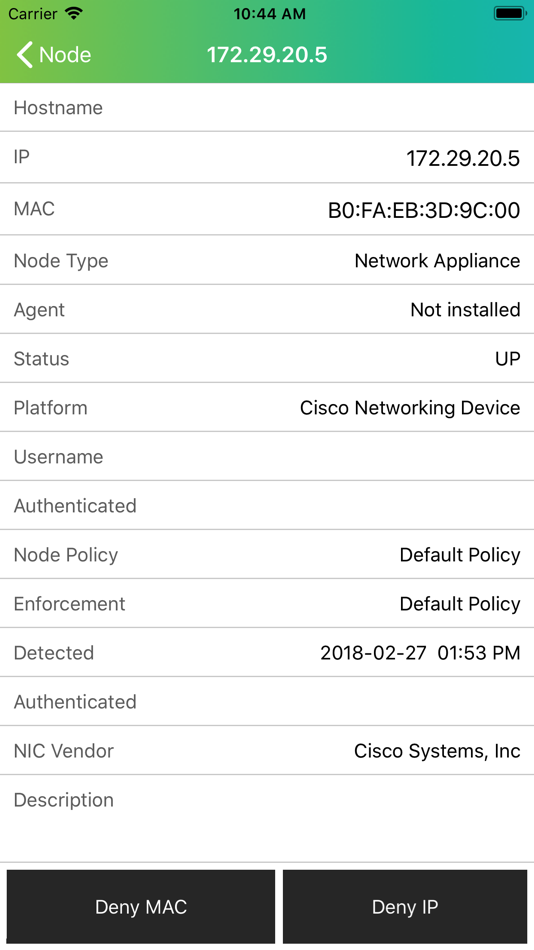Open the Node Policy Default Policy row
Screen dimensions: 534x950
(267, 555)
